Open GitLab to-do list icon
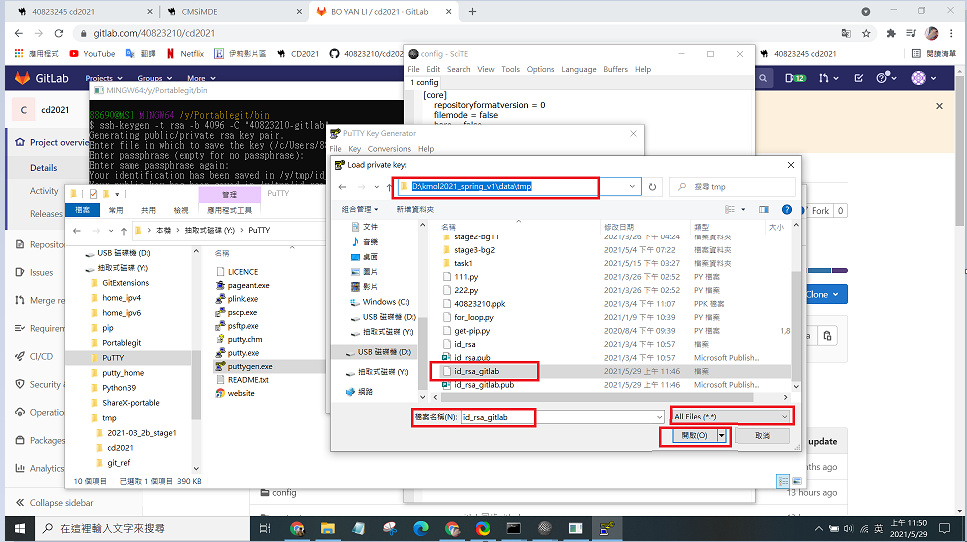 point(858,78)
